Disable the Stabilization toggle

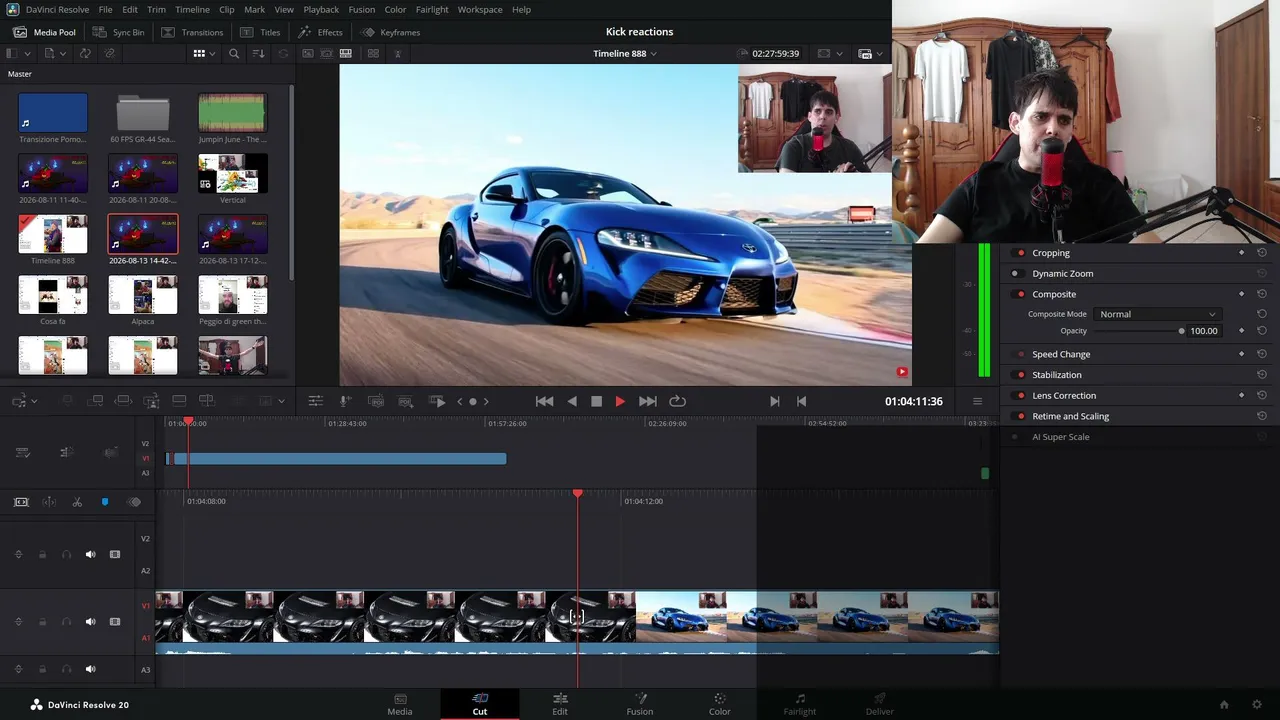1020,375
